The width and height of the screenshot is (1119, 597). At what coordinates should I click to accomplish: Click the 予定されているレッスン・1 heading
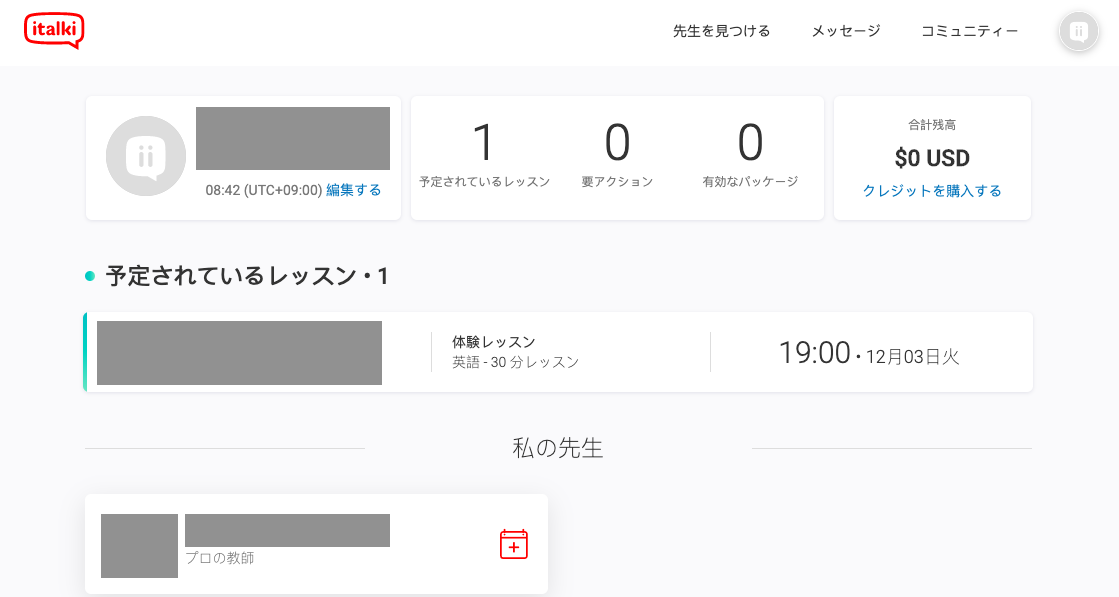click(x=247, y=276)
